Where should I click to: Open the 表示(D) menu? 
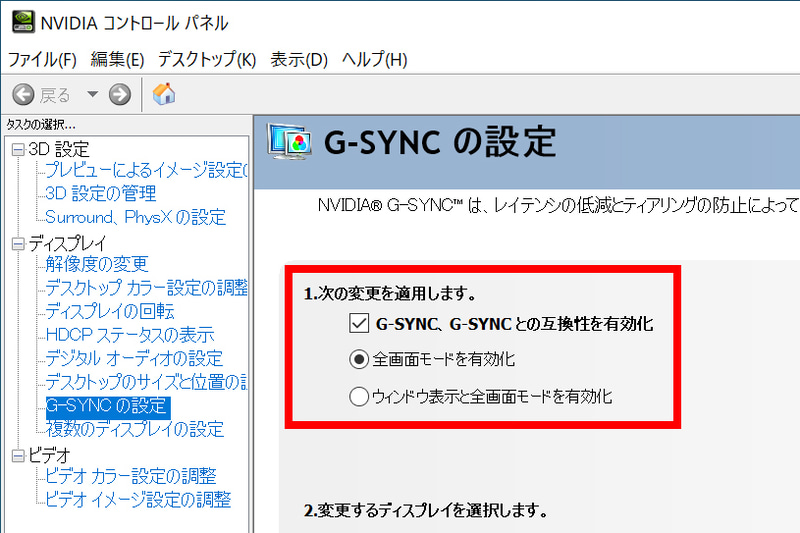[299, 60]
